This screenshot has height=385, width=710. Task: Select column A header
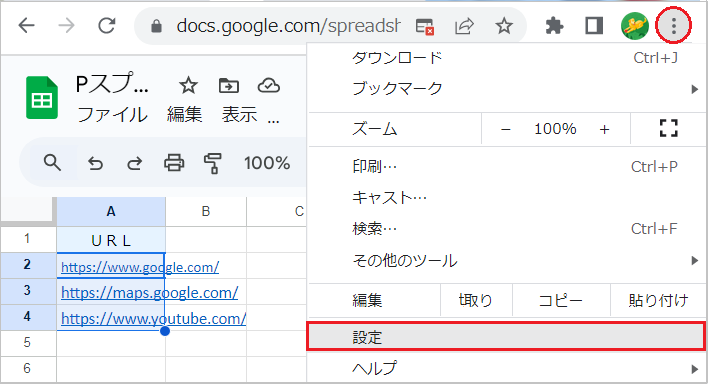(111, 212)
